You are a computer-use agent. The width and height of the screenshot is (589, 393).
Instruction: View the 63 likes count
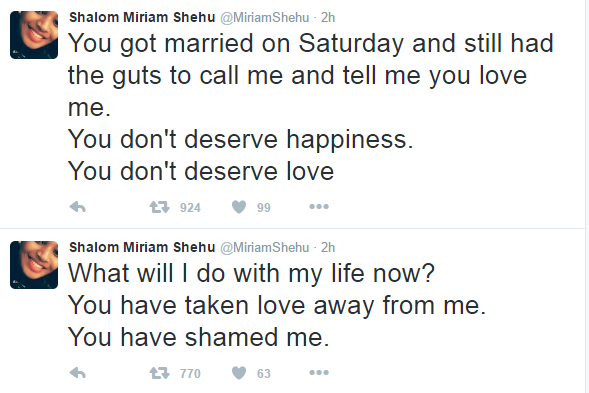point(264,374)
